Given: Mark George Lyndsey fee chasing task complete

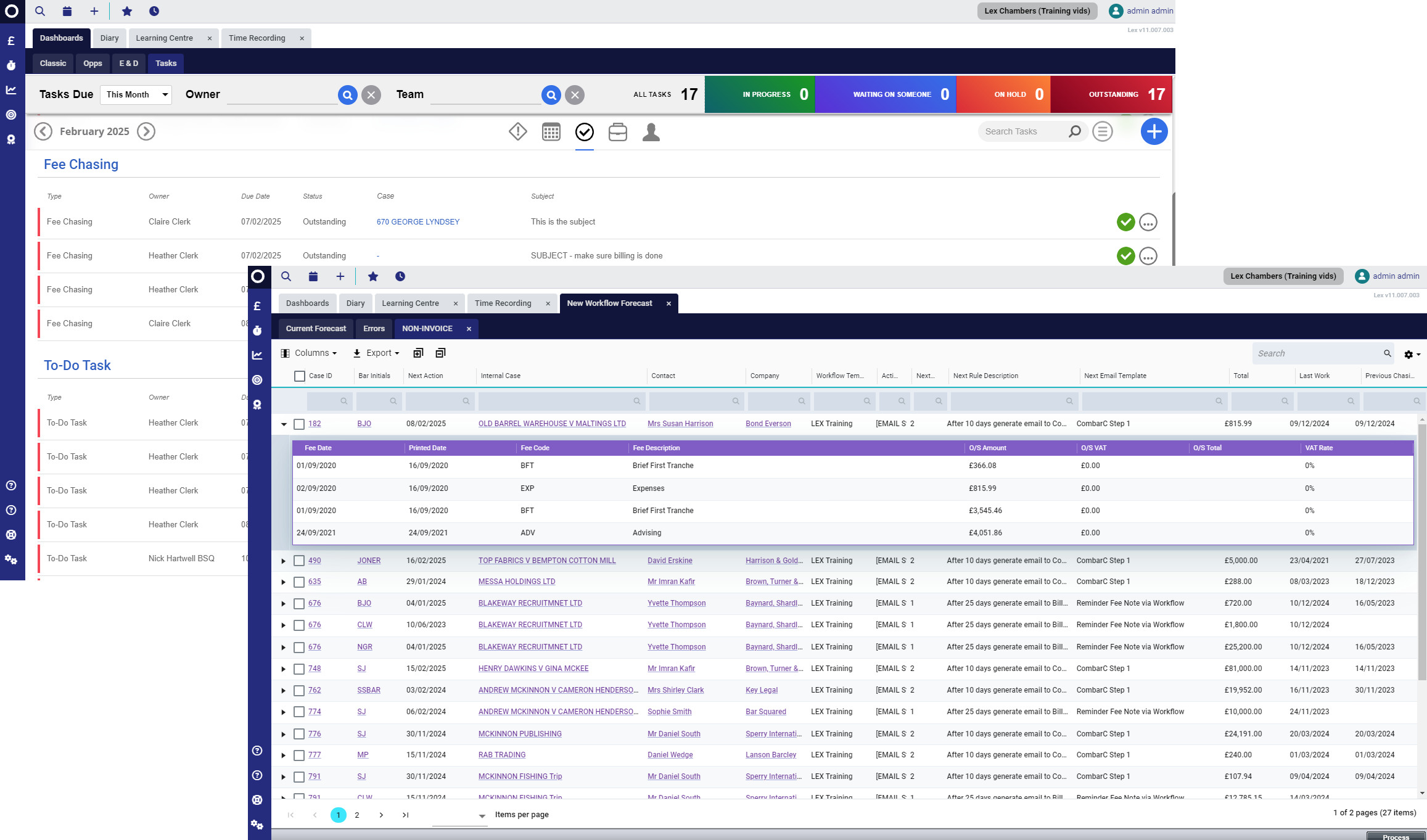Looking at the screenshot, I should pyautogui.click(x=1125, y=222).
